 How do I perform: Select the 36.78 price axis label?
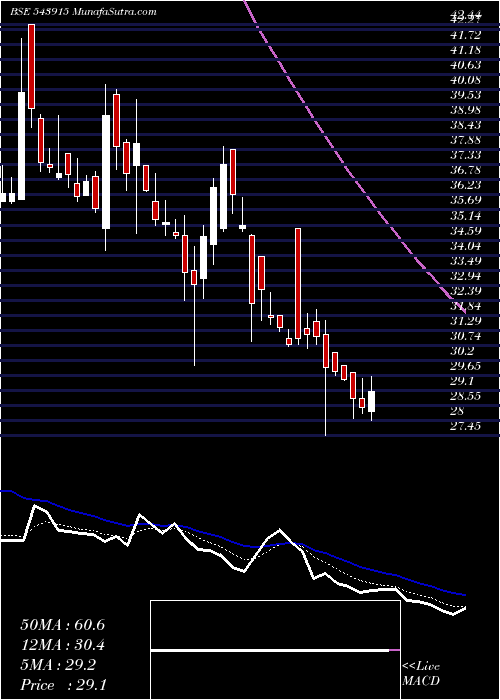(x=466, y=171)
